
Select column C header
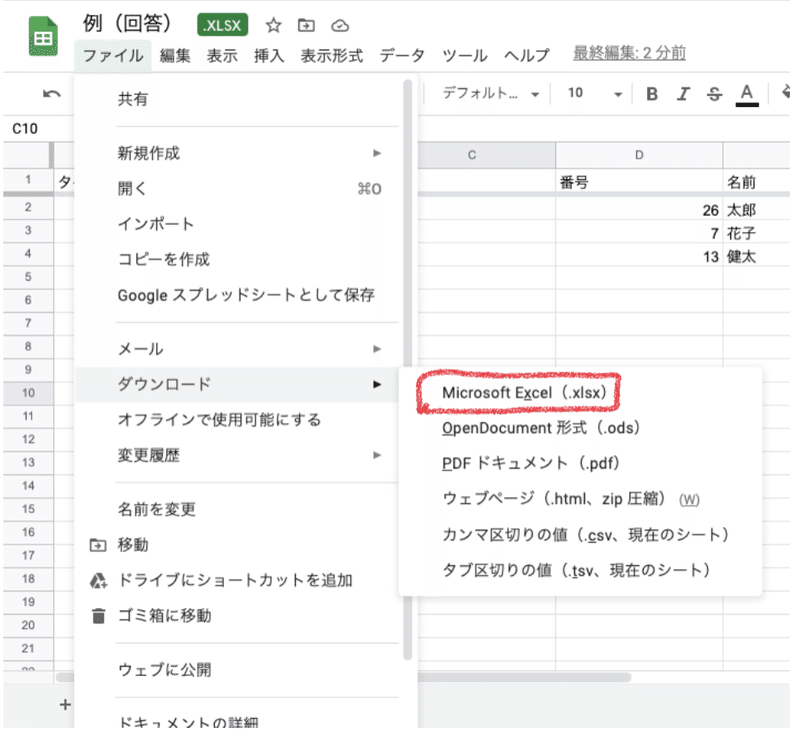486,155
